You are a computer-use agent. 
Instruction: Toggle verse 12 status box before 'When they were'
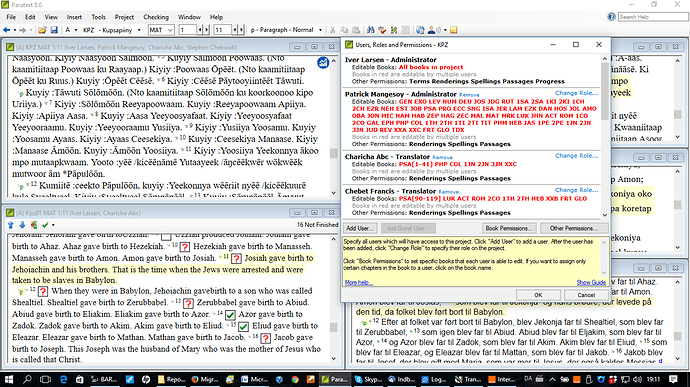(43, 291)
